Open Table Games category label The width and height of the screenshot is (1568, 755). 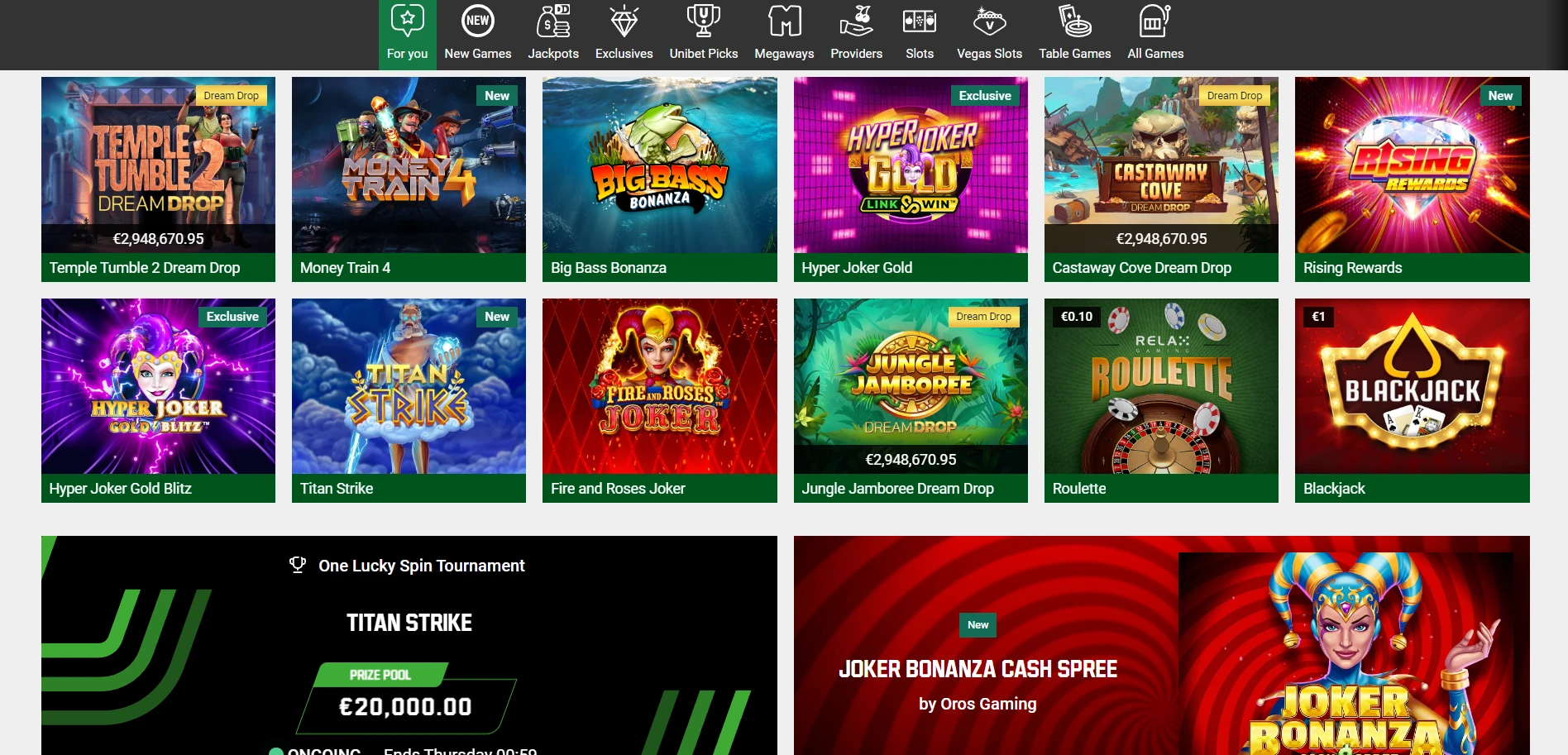tap(1075, 54)
